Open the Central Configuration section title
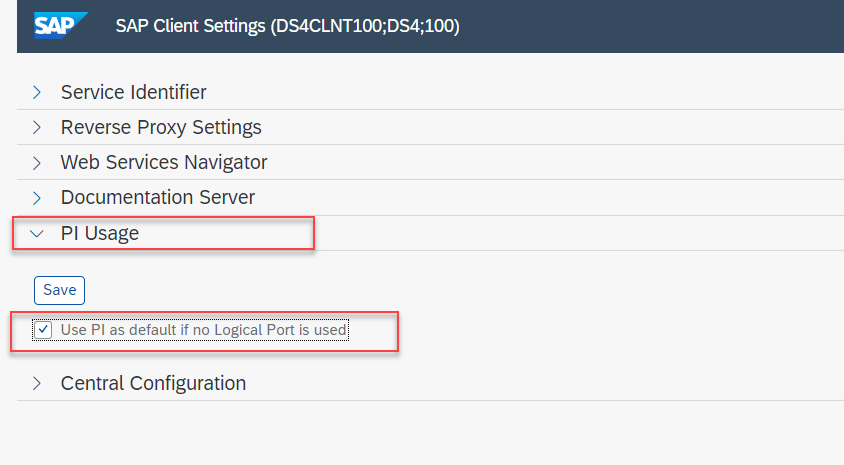This screenshot has width=844, height=465. coord(153,383)
